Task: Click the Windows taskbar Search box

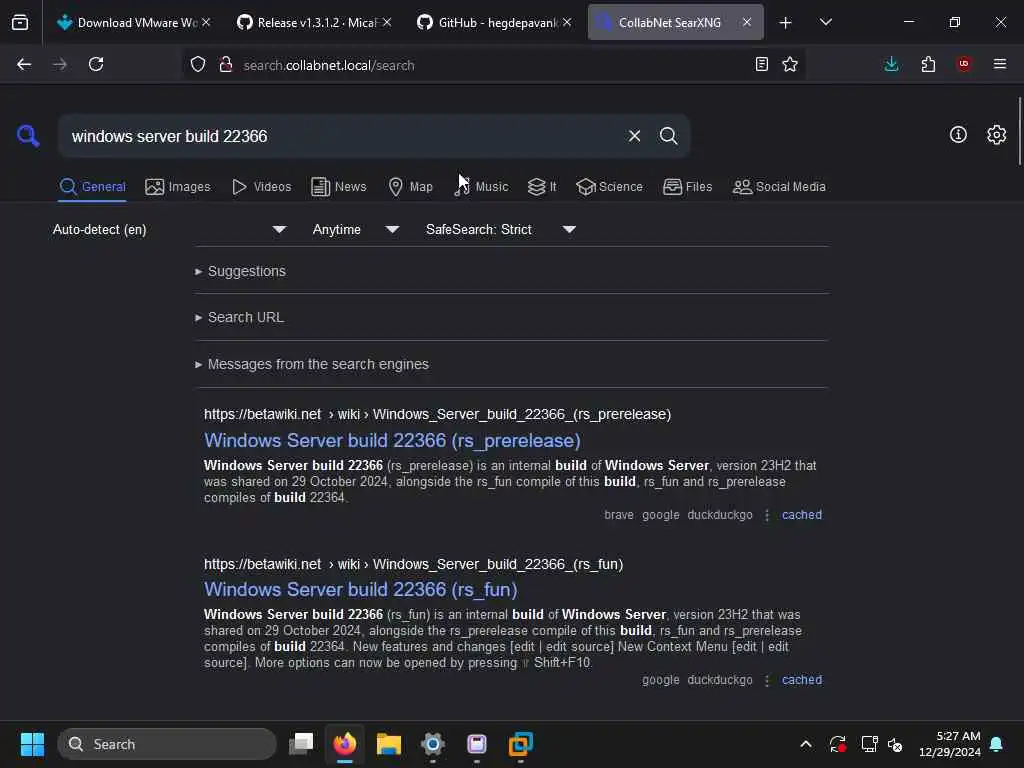Action: (167, 744)
